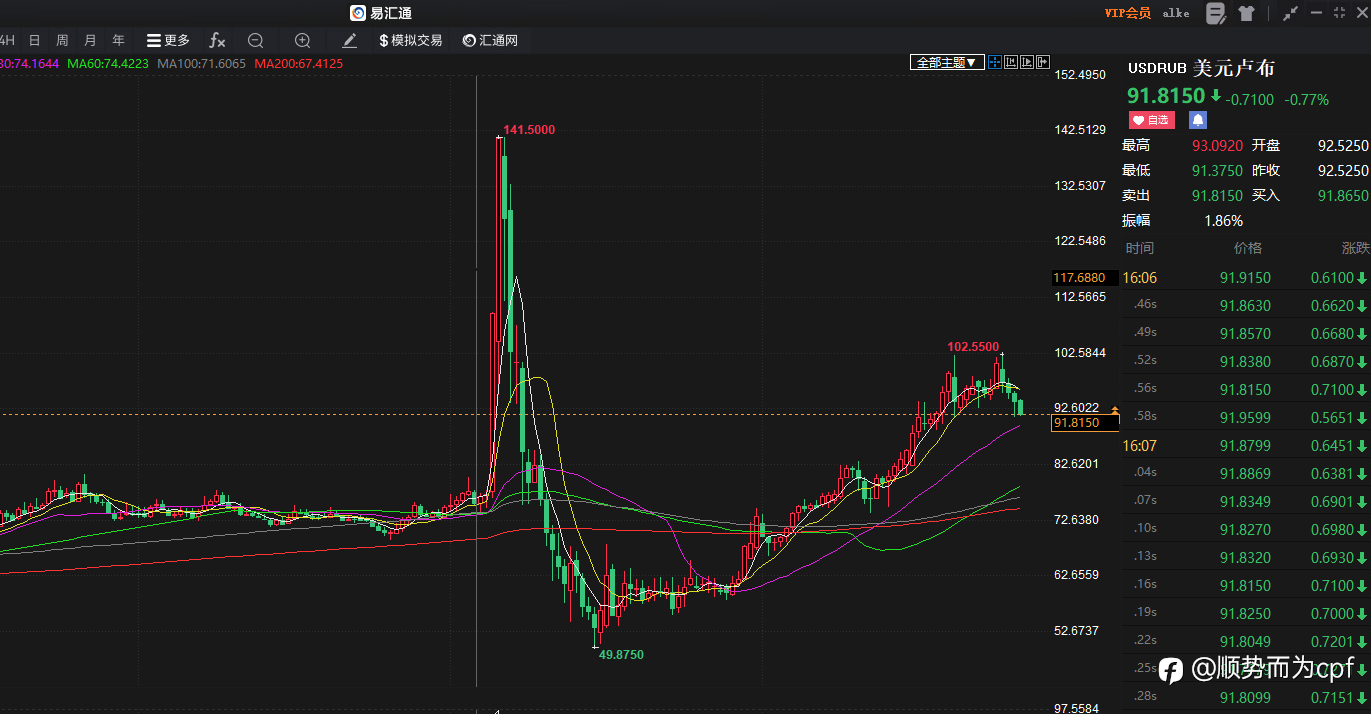The height and width of the screenshot is (714, 1371).
Task: Click the MA60:74.4223 indicator label
Action: [x=107, y=63]
